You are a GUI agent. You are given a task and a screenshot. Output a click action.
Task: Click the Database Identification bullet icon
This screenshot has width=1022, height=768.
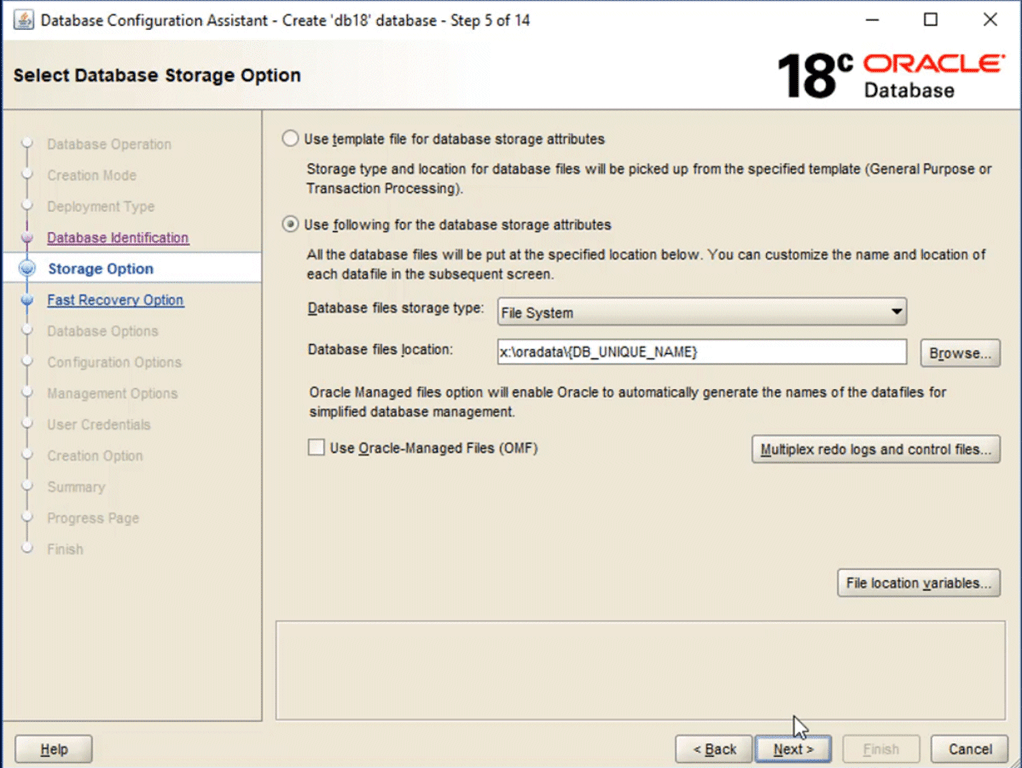pyautogui.click(x=27, y=237)
